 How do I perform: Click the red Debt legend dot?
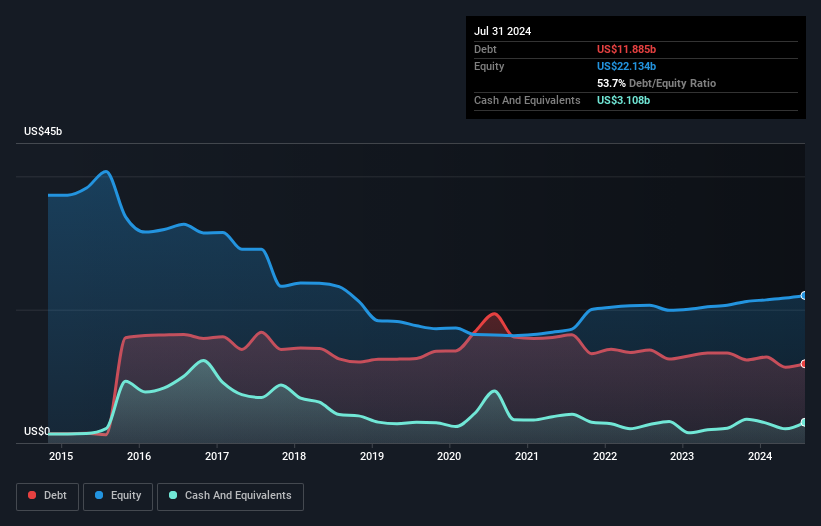click(x=32, y=495)
